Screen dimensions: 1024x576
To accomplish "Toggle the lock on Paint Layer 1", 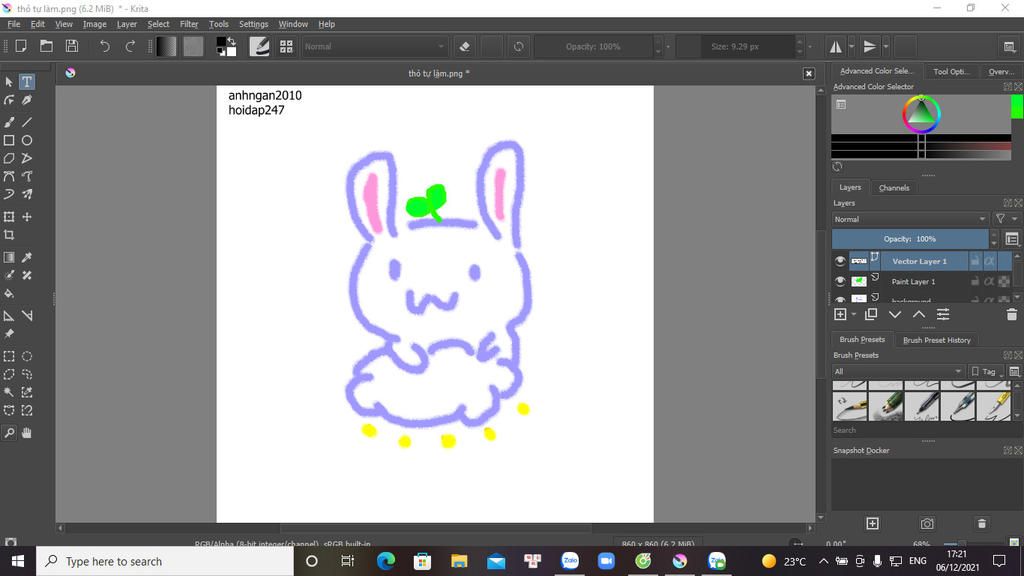I will click(975, 281).
